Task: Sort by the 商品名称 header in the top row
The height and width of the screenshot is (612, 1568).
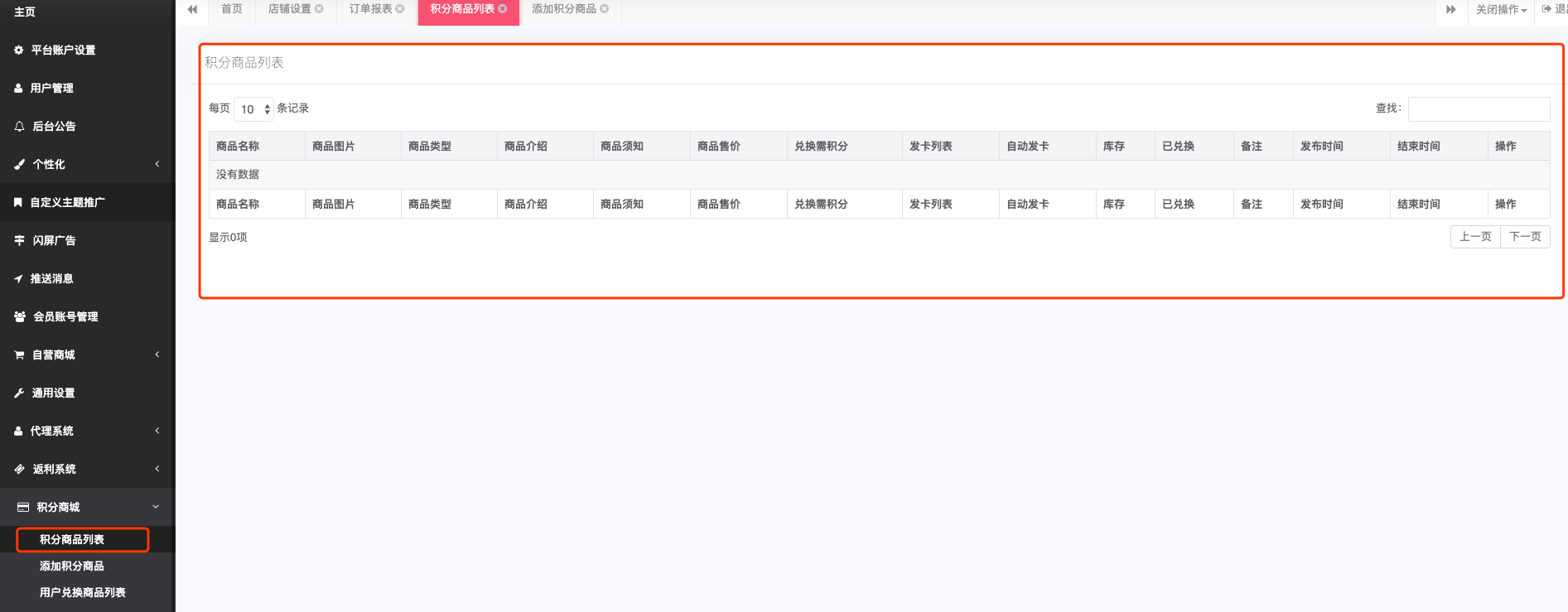Action: 257,147
